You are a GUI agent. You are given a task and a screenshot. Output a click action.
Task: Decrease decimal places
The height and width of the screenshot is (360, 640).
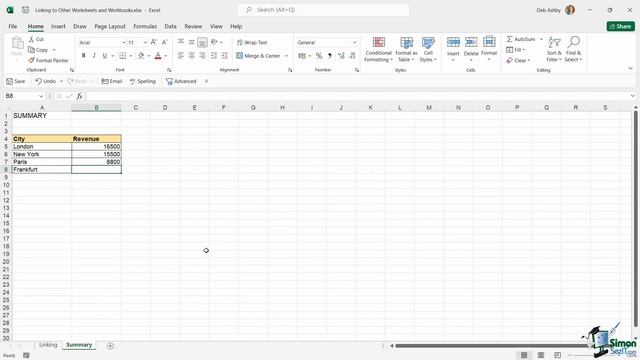[x=352, y=56]
